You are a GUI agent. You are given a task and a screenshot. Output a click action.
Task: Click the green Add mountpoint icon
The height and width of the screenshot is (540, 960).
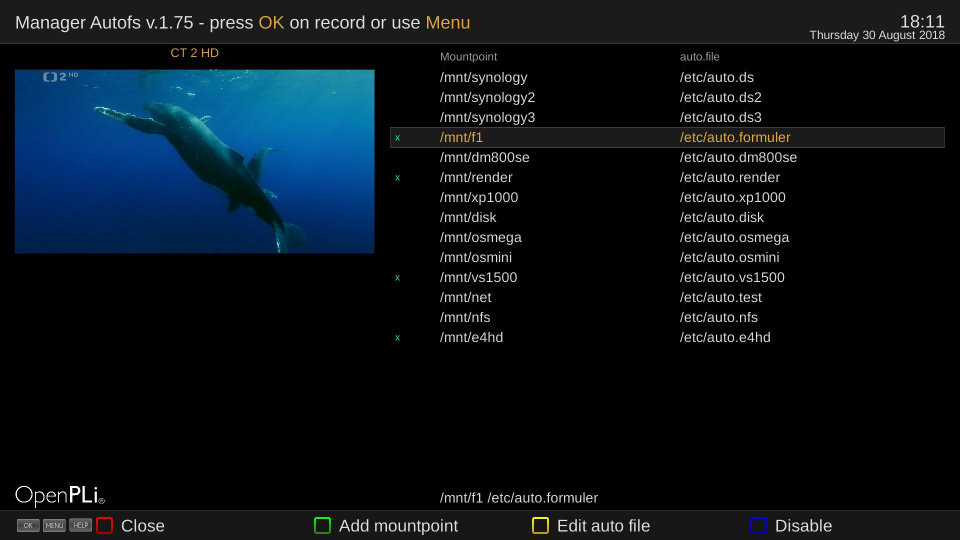[x=322, y=525]
